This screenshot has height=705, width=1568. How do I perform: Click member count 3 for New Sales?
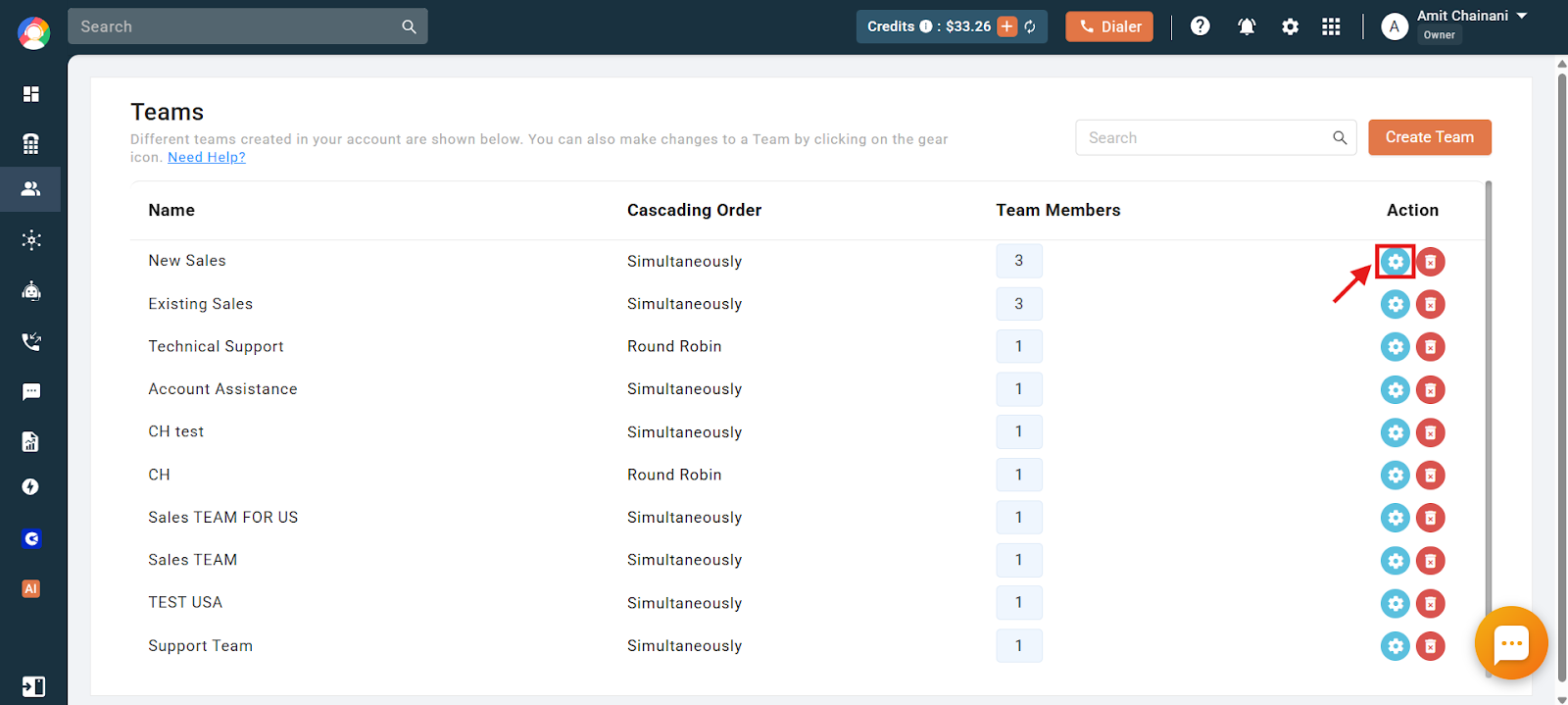[1019, 261]
